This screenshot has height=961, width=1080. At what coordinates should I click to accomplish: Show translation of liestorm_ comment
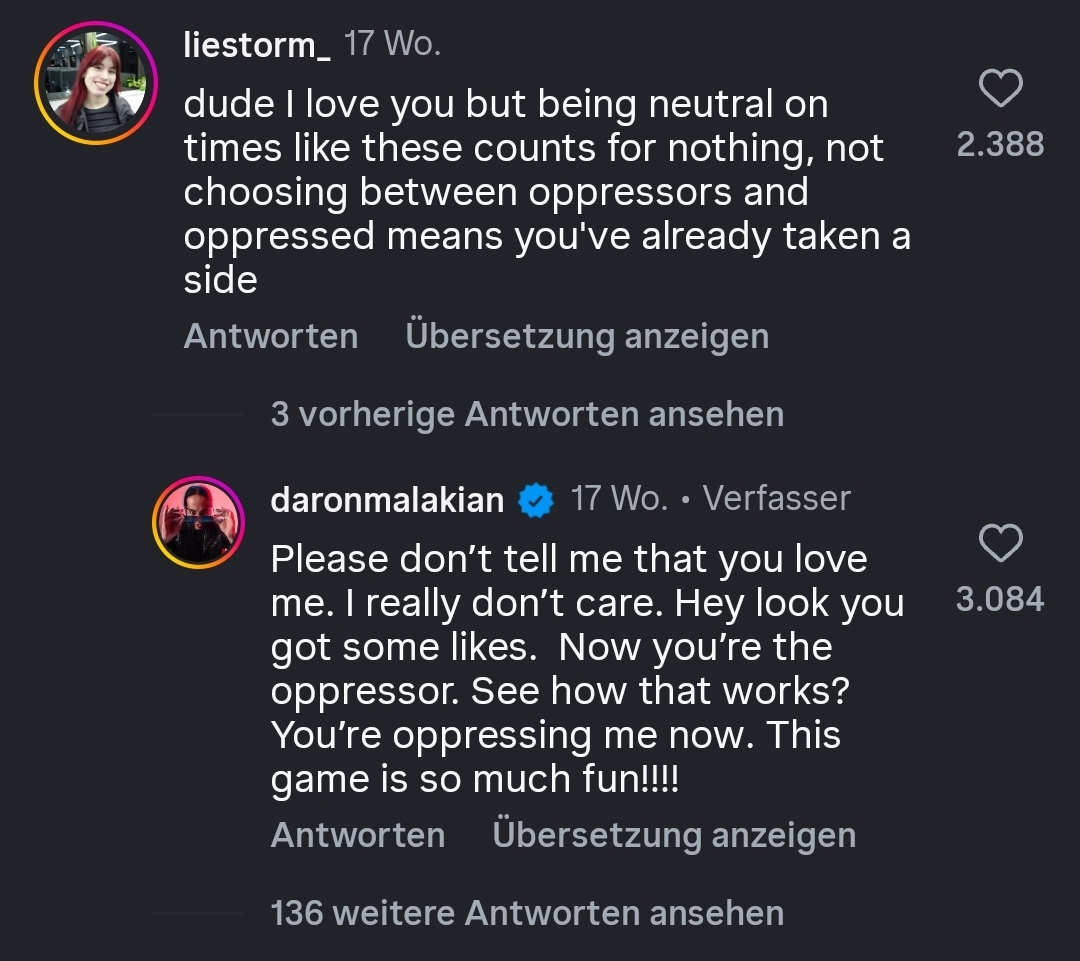[x=587, y=336]
